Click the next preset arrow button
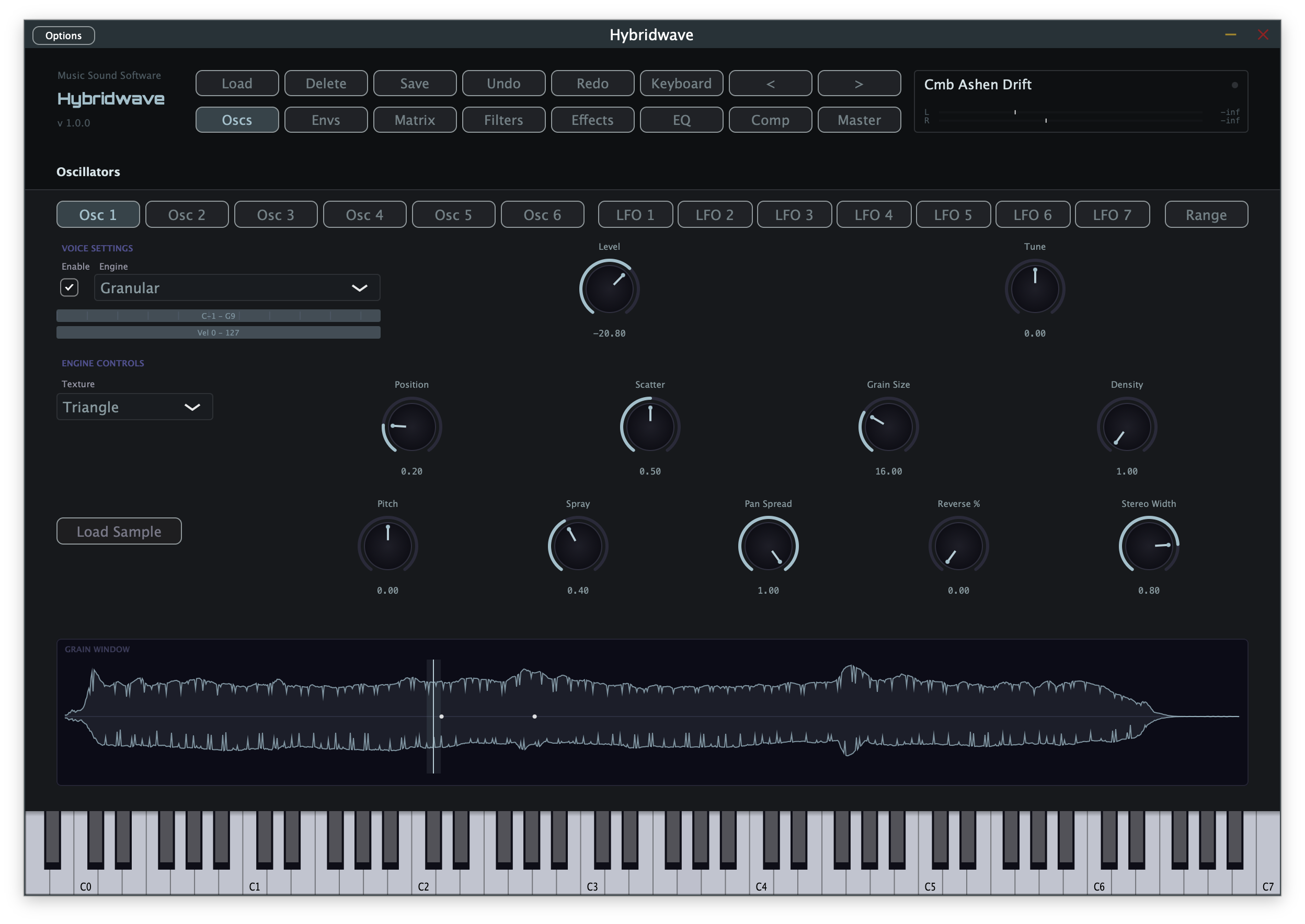This screenshot has height=924, width=1305. (x=858, y=83)
